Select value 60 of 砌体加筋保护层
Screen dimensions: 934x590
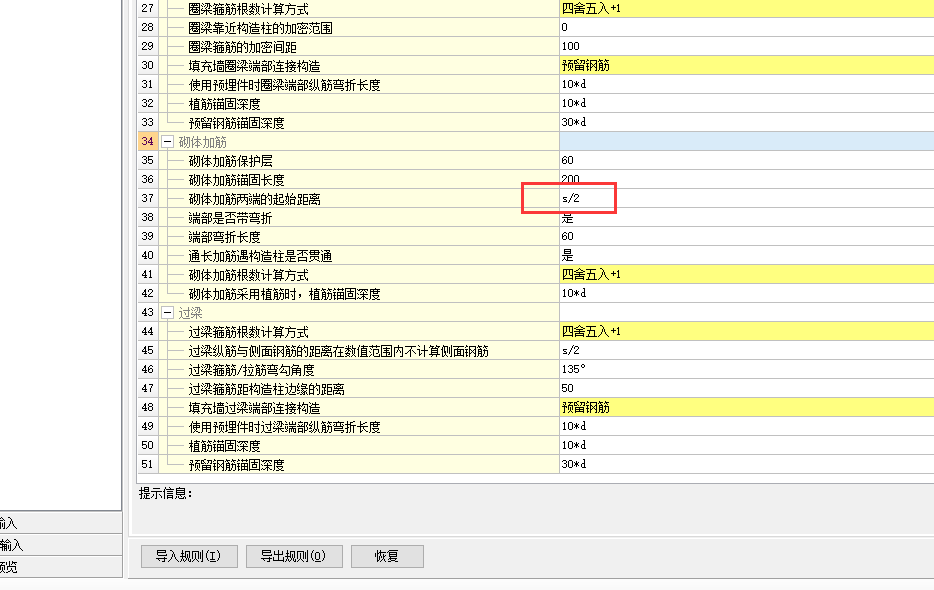(x=567, y=160)
